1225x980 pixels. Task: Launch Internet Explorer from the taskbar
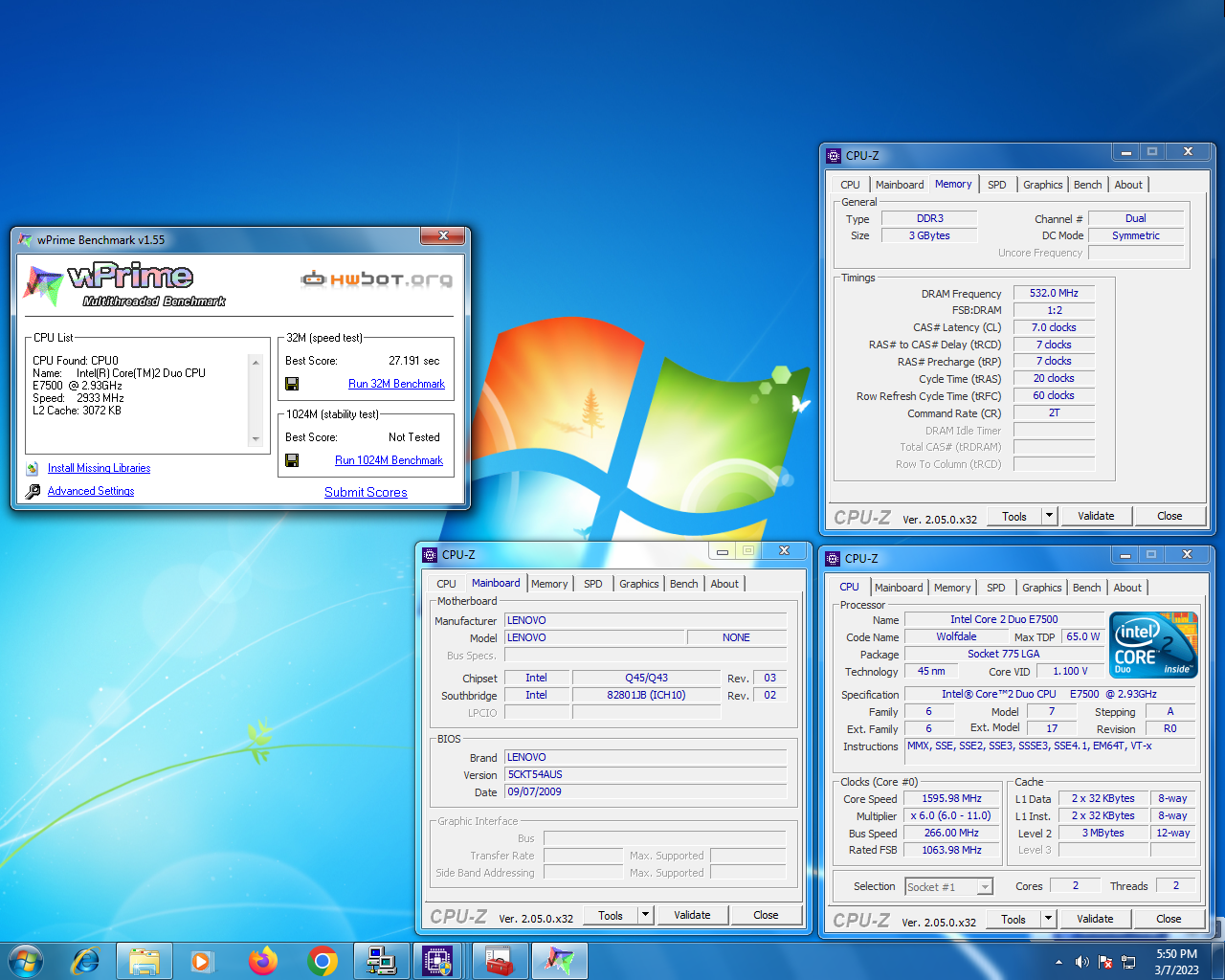[86, 961]
